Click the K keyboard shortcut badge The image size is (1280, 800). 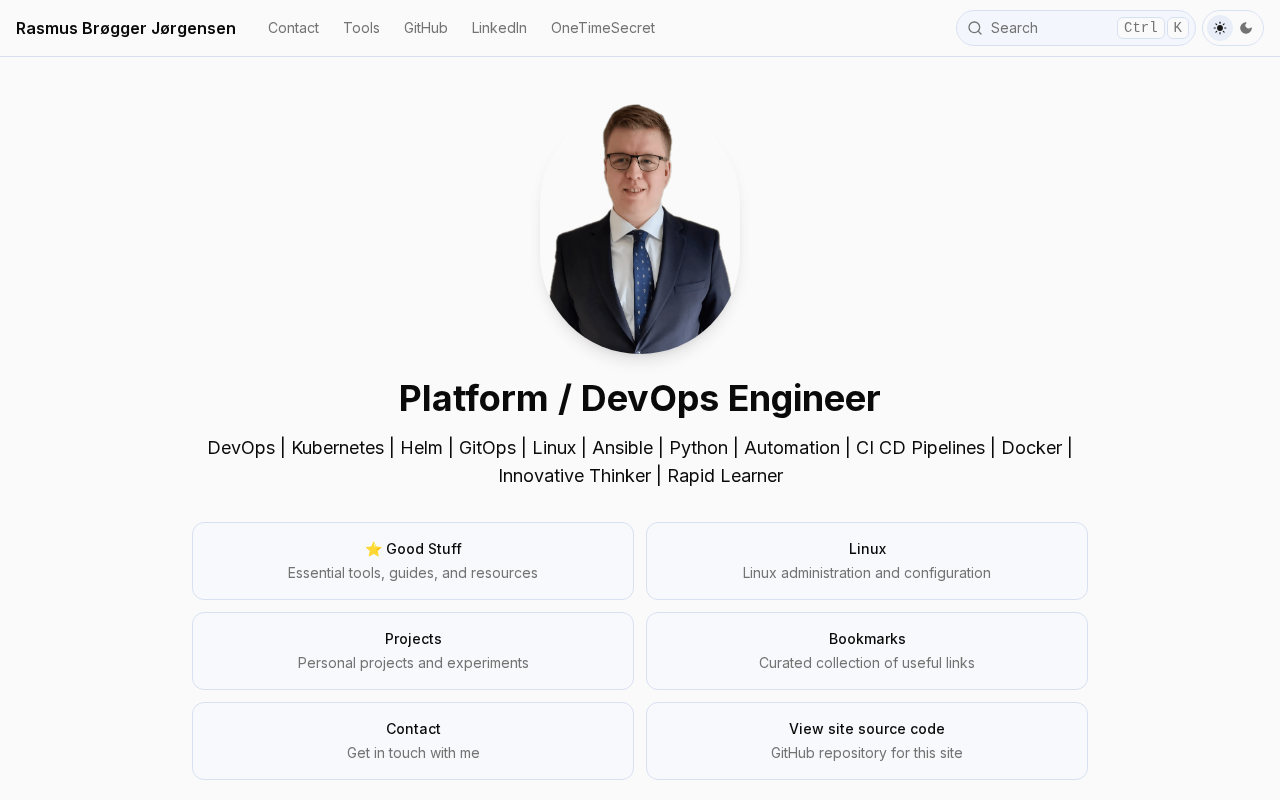click(1177, 28)
